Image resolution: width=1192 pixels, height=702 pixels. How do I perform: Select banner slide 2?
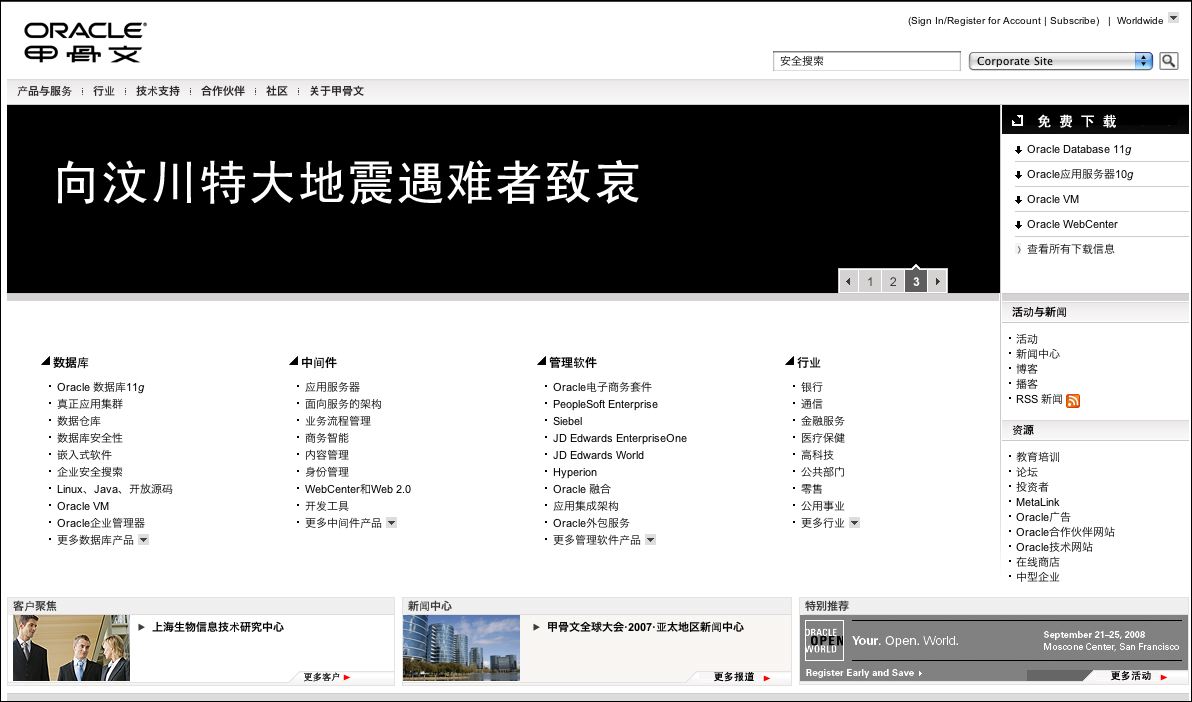pos(893,281)
